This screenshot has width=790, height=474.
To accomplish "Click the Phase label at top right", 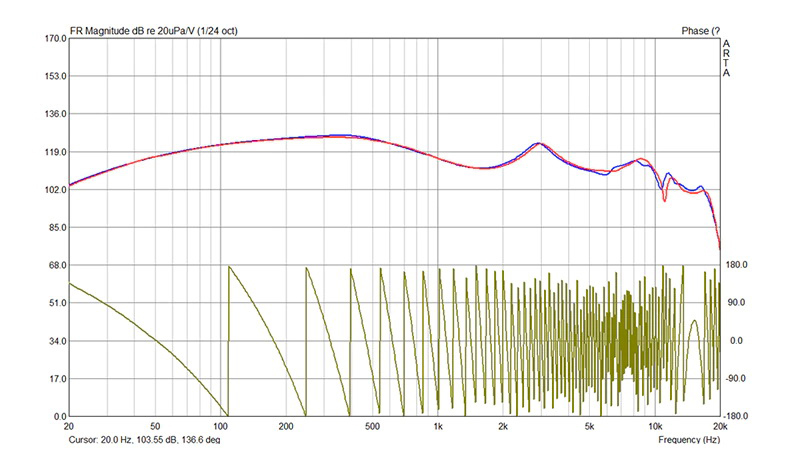I will pyautogui.click(x=699, y=31).
